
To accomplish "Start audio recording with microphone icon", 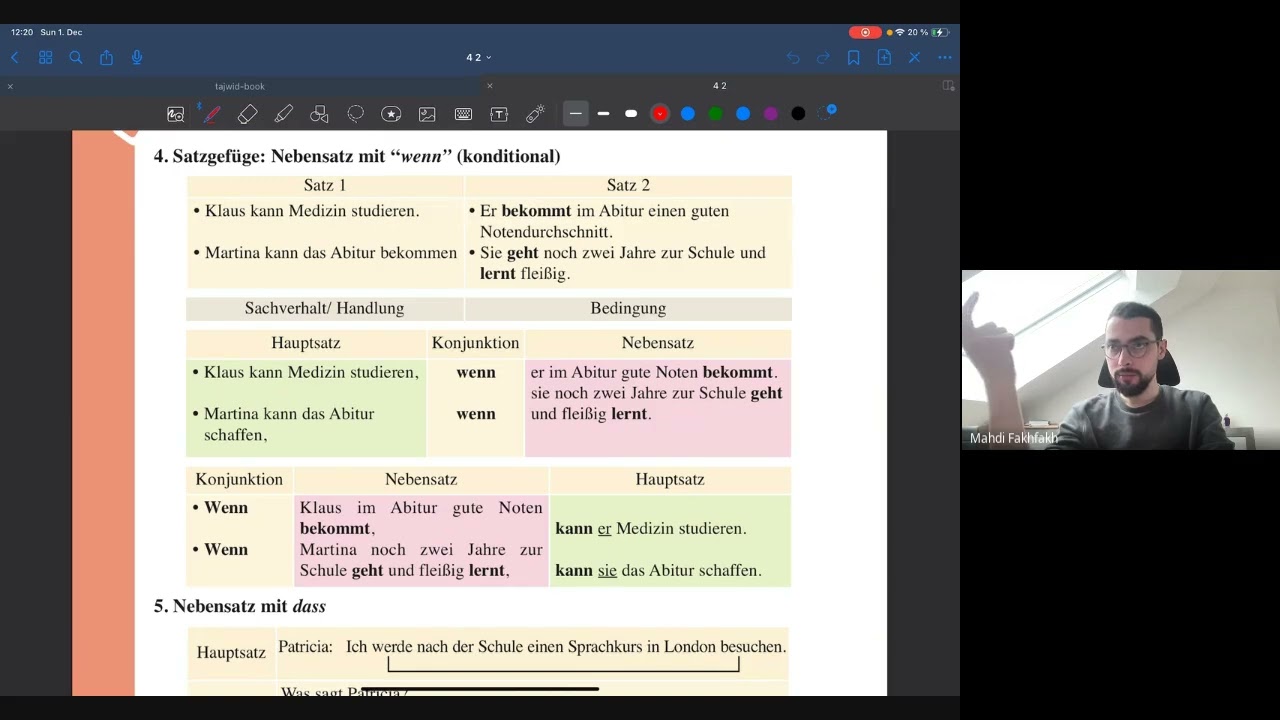I will pyautogui.click(x=137, y=58).
